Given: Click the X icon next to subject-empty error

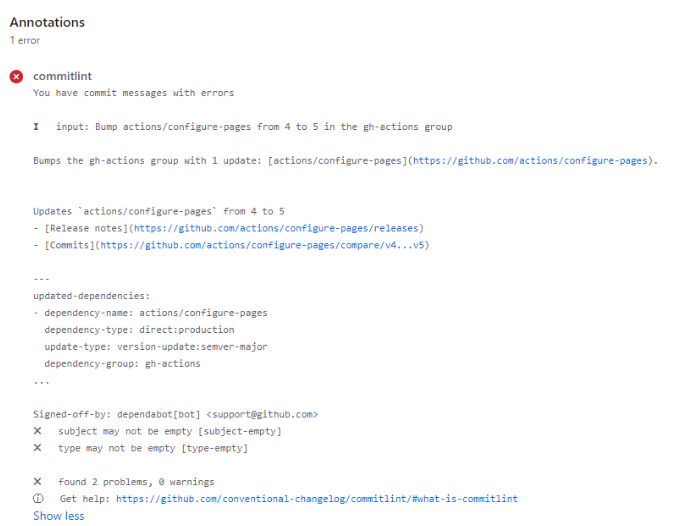Looking at the screenshot, I should tap(38, 431).
